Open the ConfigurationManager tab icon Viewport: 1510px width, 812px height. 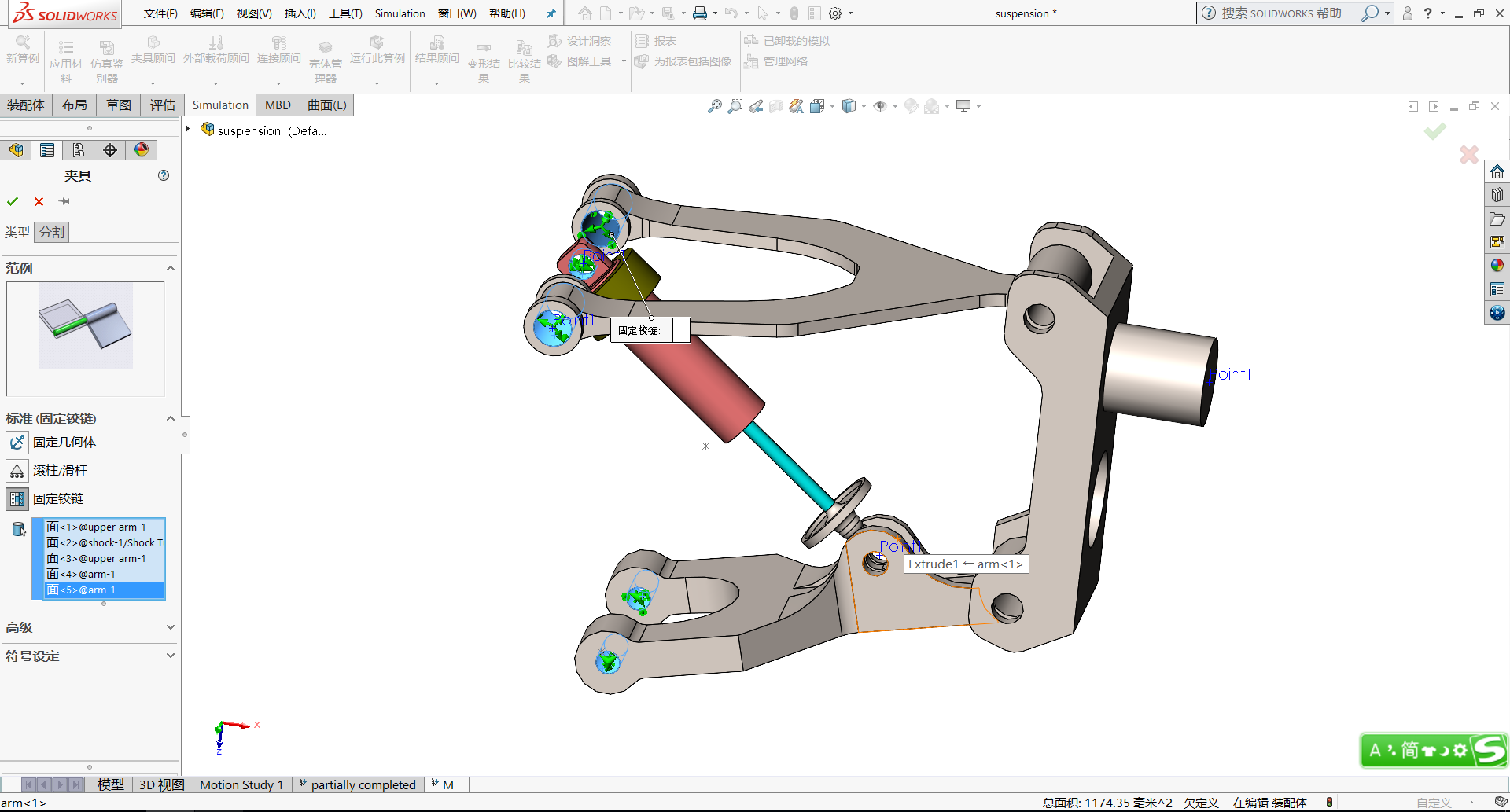coord(79,150)
